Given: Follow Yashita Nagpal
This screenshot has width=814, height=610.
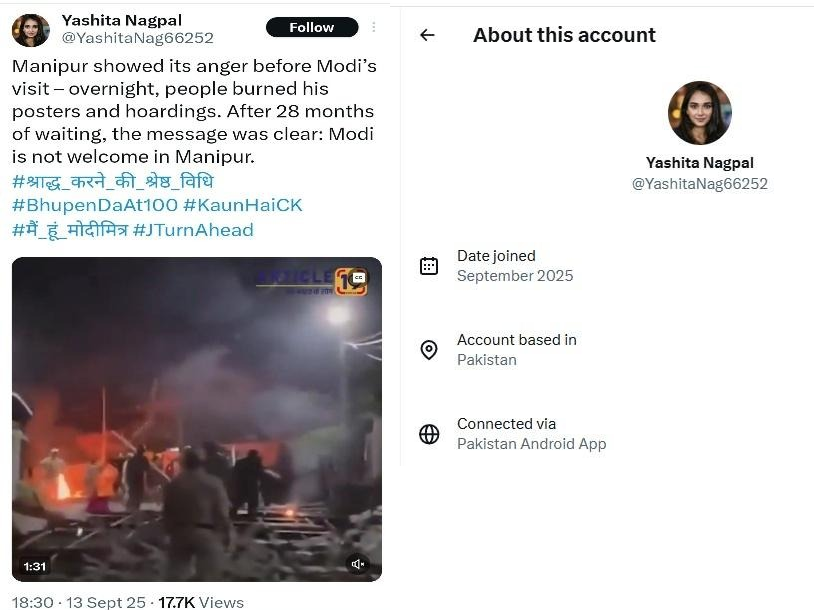Looking at the screenshot, I should pos(311,27).
